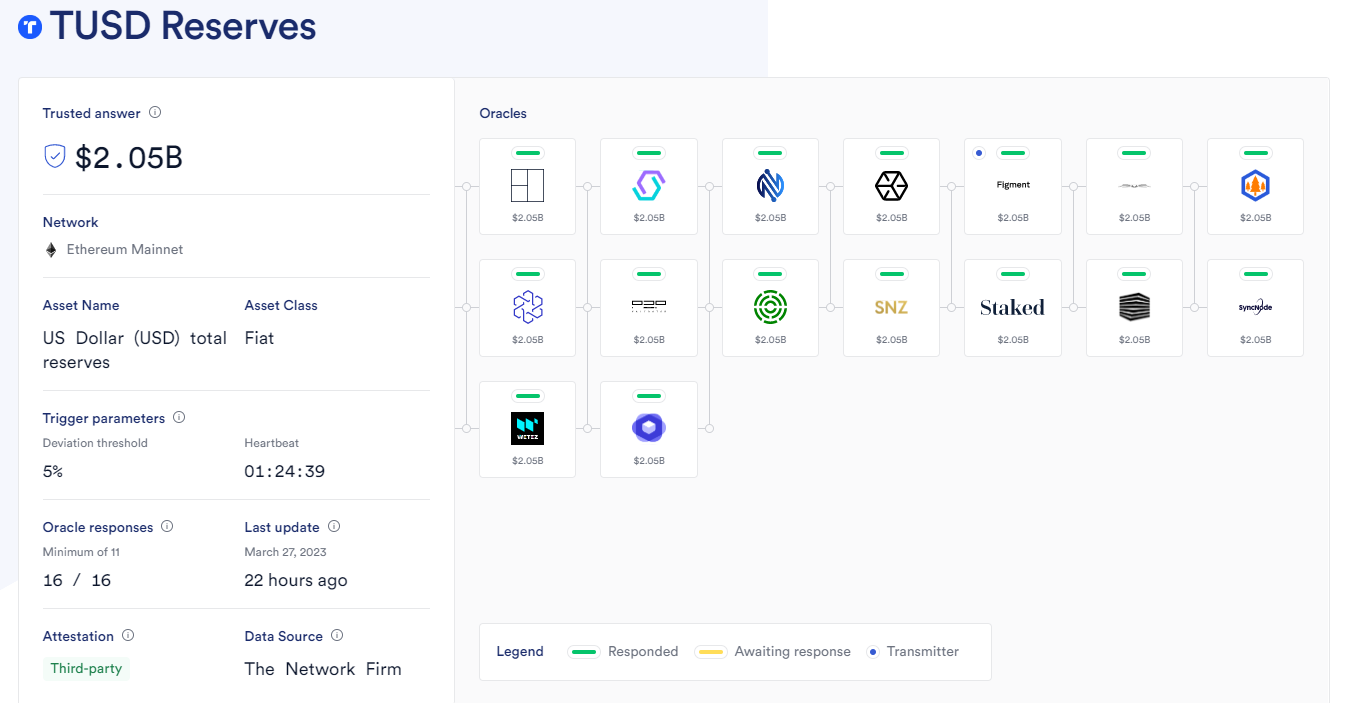The image size is (1348, 703).
Task: Open the Trusted answer info tooltip icon
Action: (x=155, y=113)
